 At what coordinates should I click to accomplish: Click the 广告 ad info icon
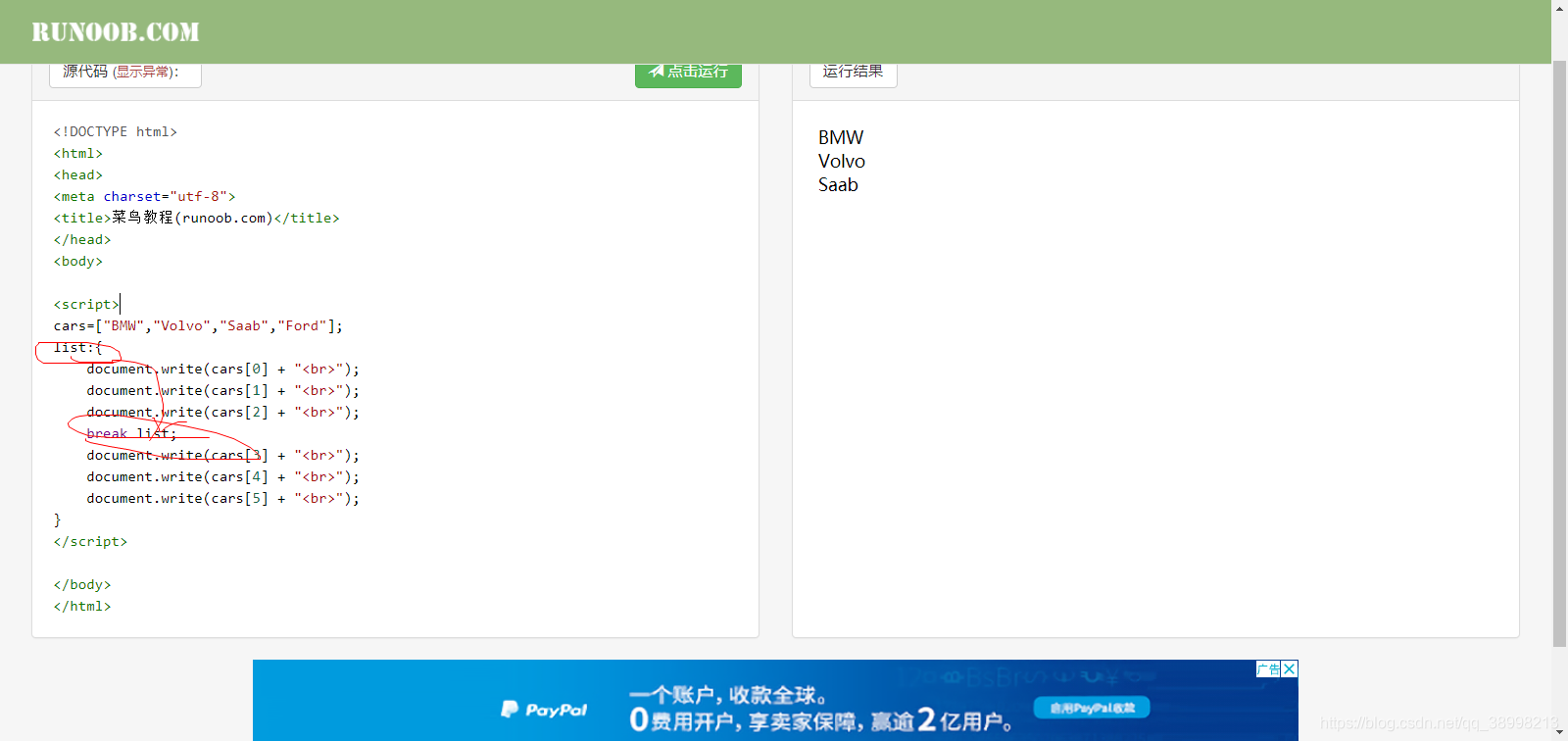tap(1268, 668)
